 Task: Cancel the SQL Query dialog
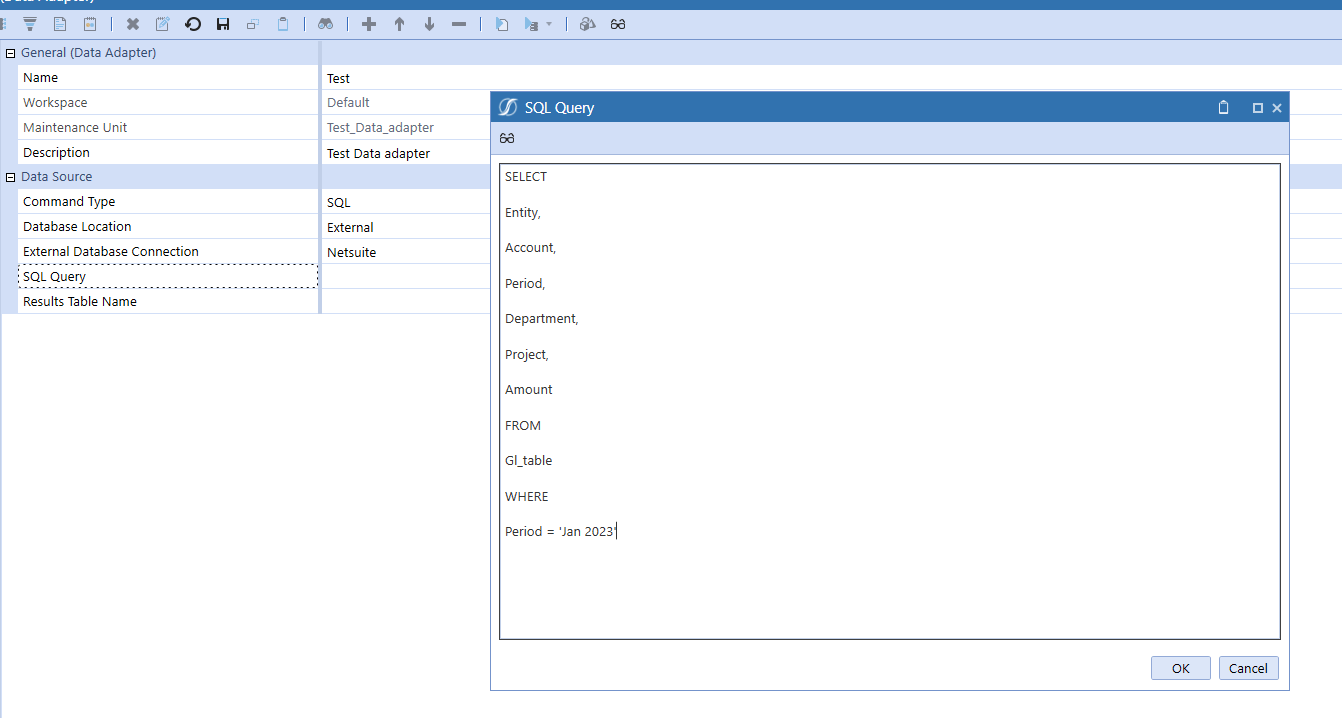click(x=1249, y=668)
